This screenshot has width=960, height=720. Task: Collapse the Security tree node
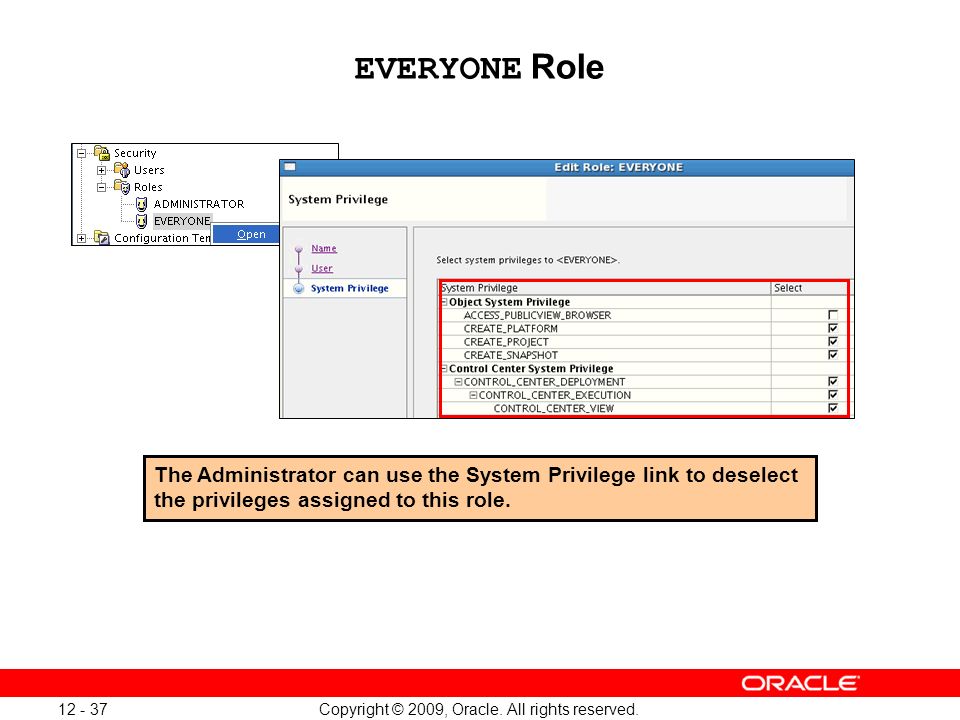click(81, 153)
